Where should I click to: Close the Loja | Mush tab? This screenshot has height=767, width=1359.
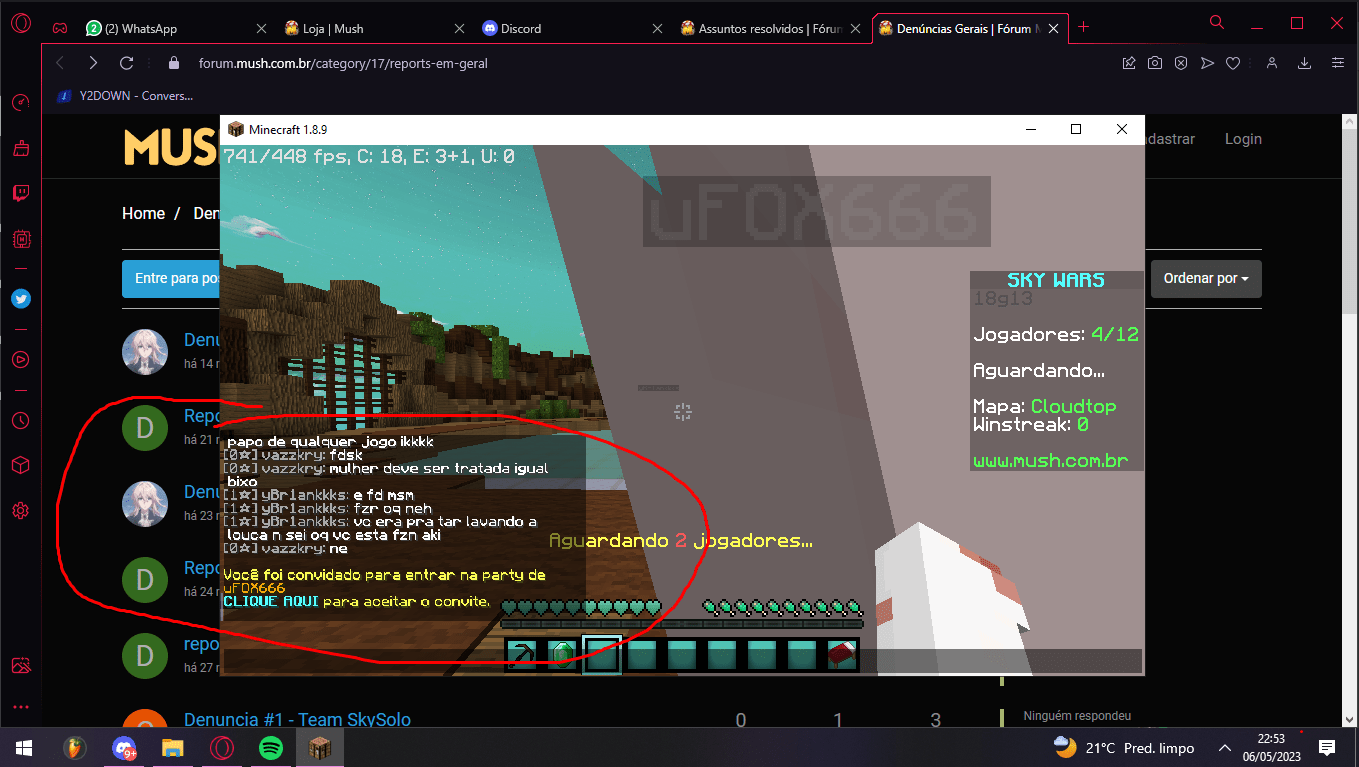459,28
